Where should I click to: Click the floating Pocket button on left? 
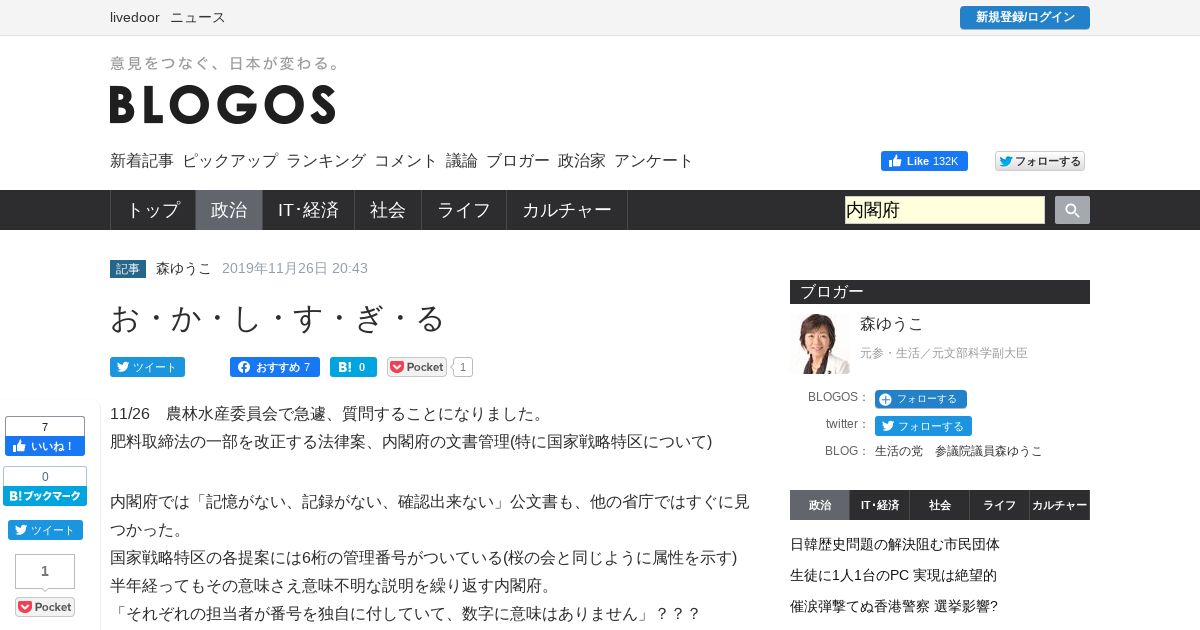pos(45,607)
